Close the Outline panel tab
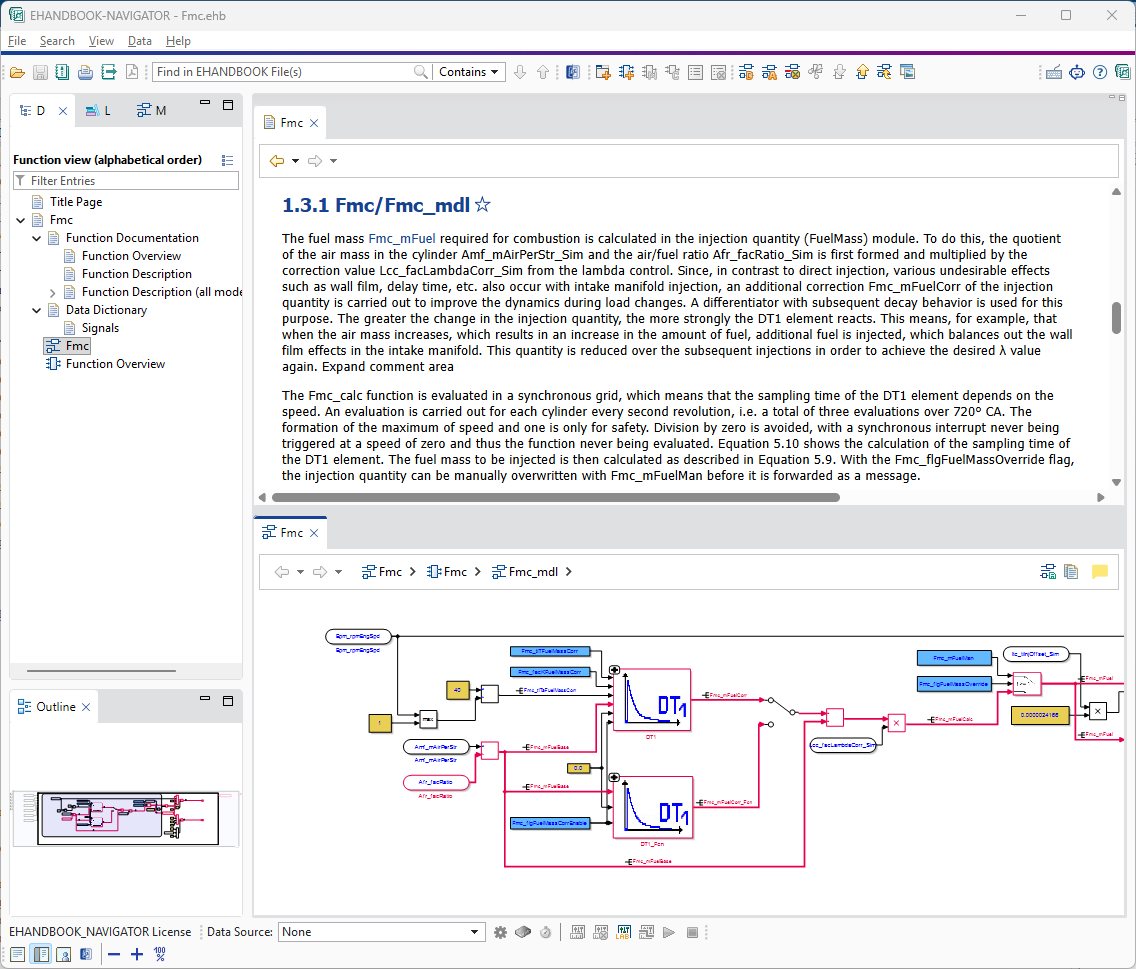1136x969 pixels. tap(85, 707)
